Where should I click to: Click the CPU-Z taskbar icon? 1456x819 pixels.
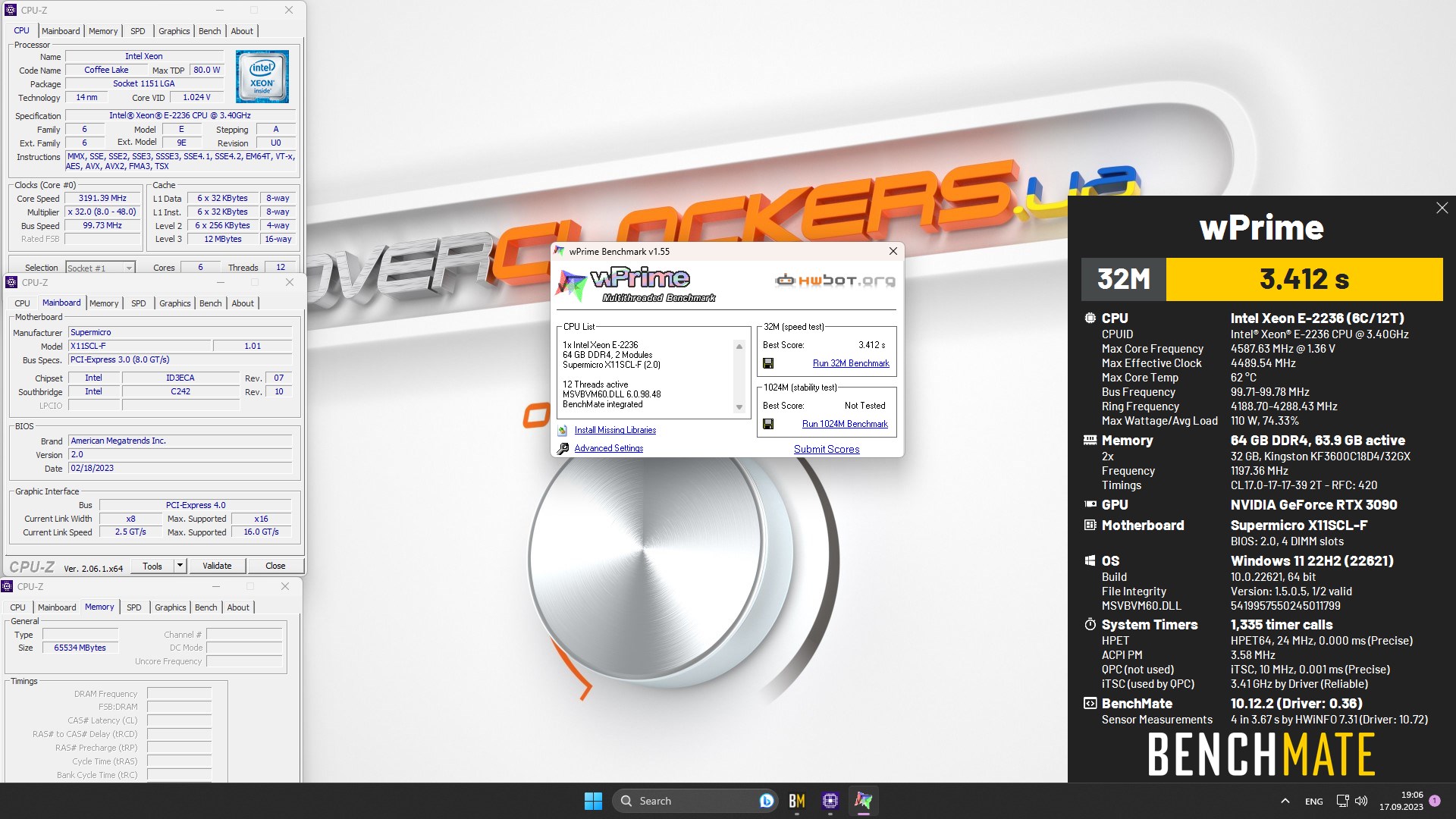[x=830, y=801]
